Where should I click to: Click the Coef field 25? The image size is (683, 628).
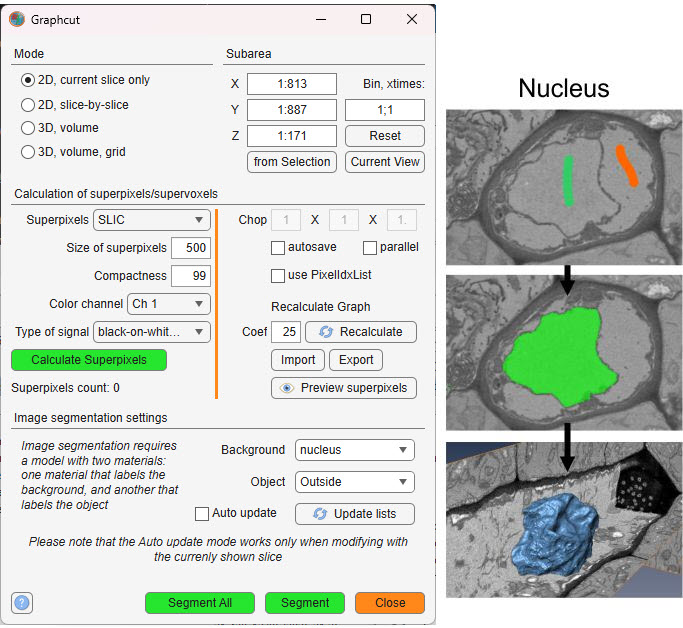click(286, 332)
